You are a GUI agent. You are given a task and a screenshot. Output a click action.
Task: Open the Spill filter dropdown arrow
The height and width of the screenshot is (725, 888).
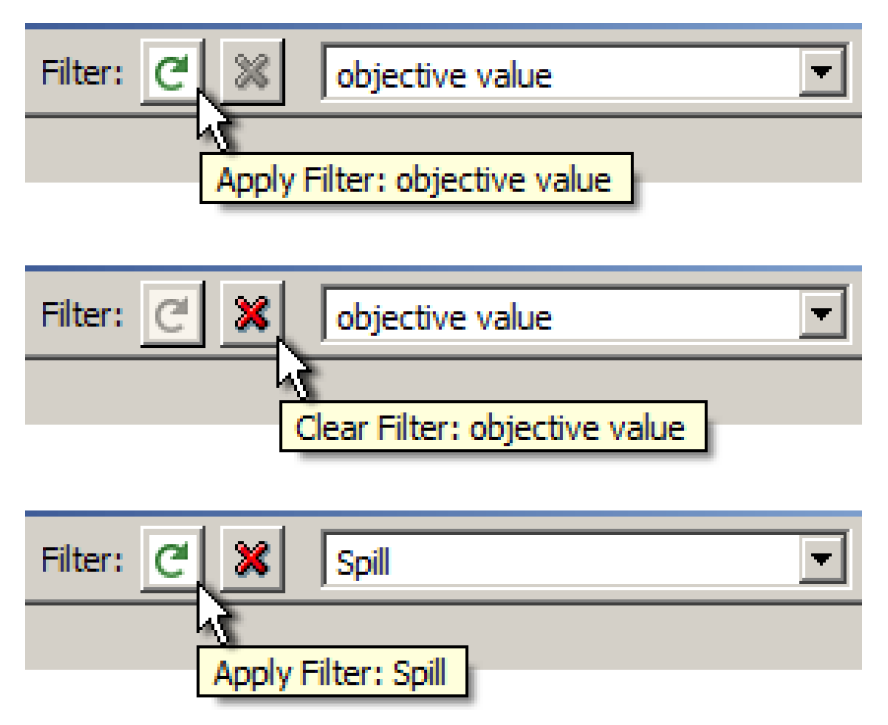pyautogui.click(x=822, y=561)
